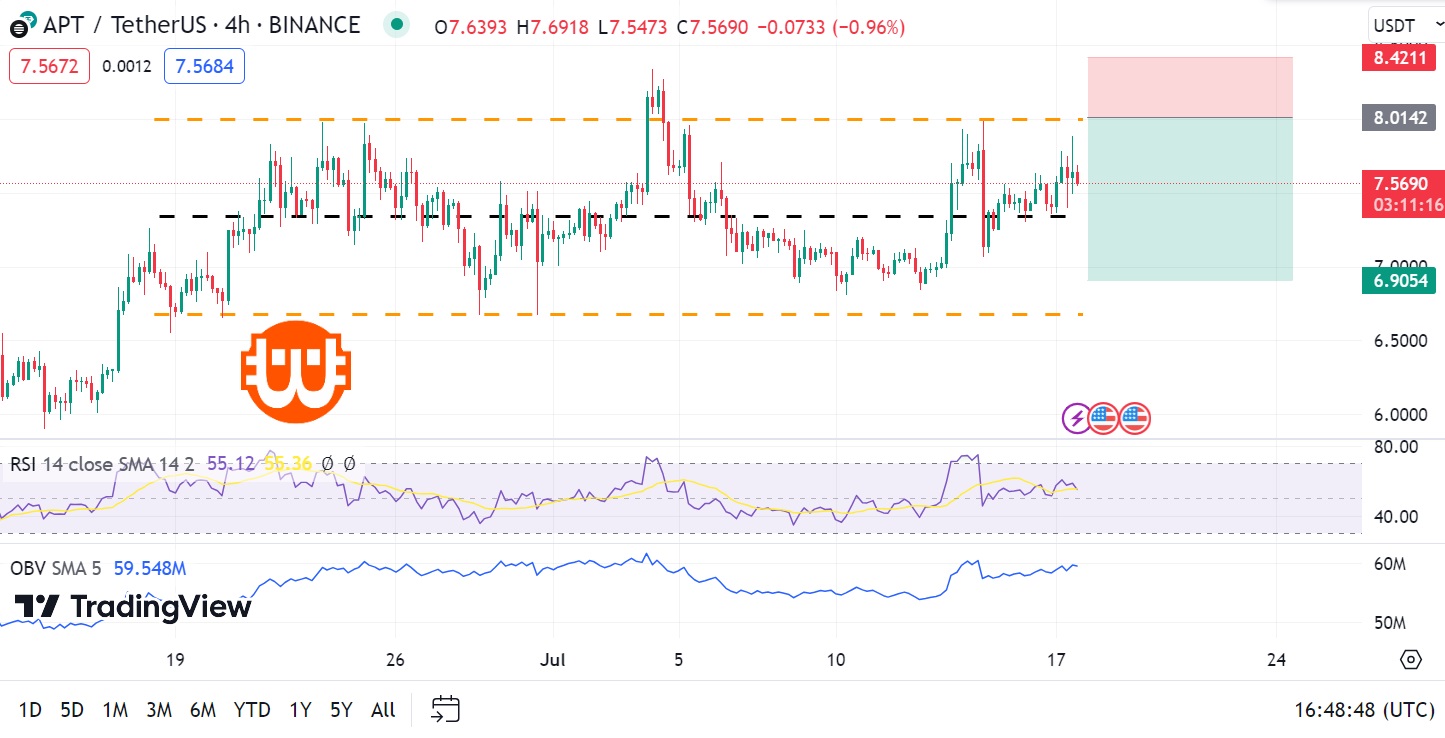This screenshot has height=738, width=1445.
Task: Click the 7.5690 current price label
Action: (1401, 183)
